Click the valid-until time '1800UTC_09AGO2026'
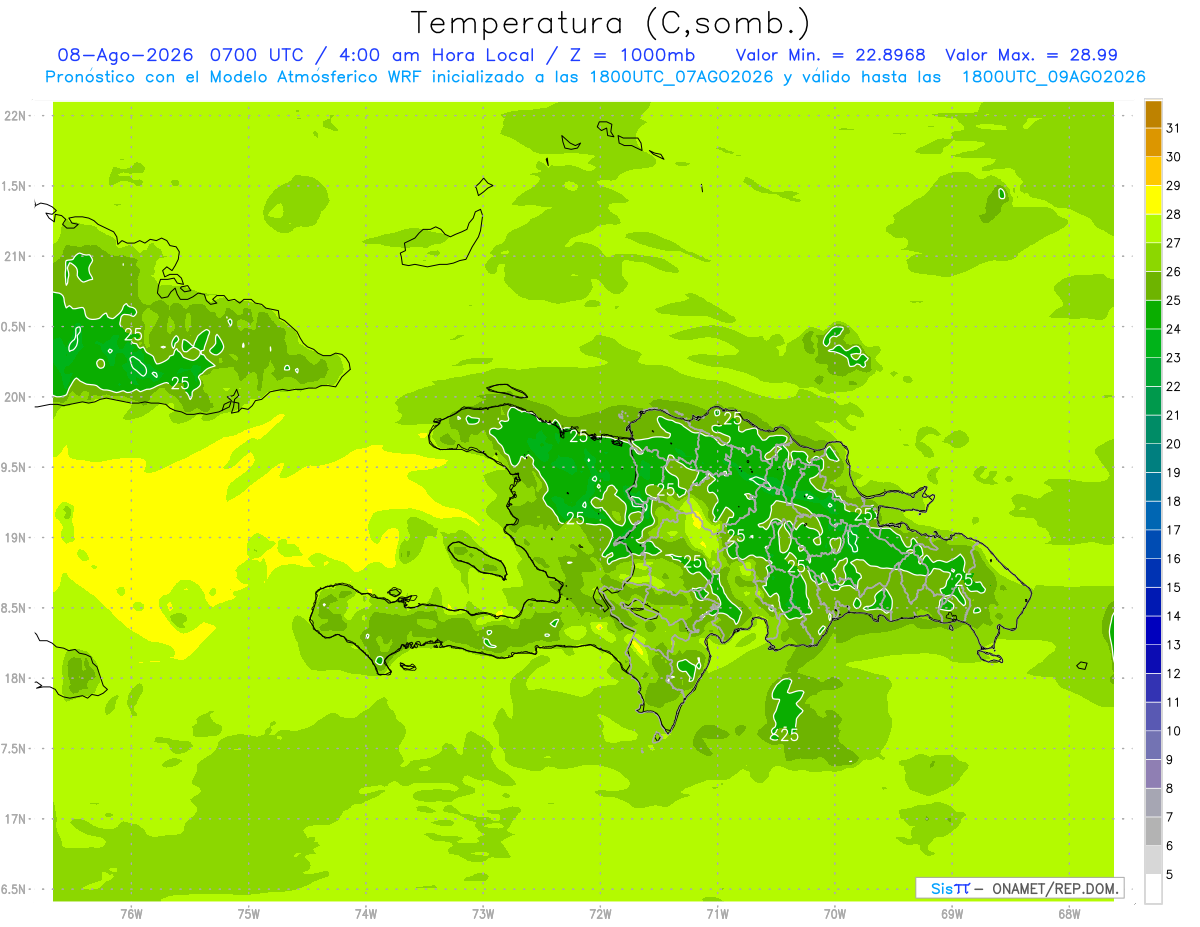Screen dimensions: 1200x927 [1053, 77]
